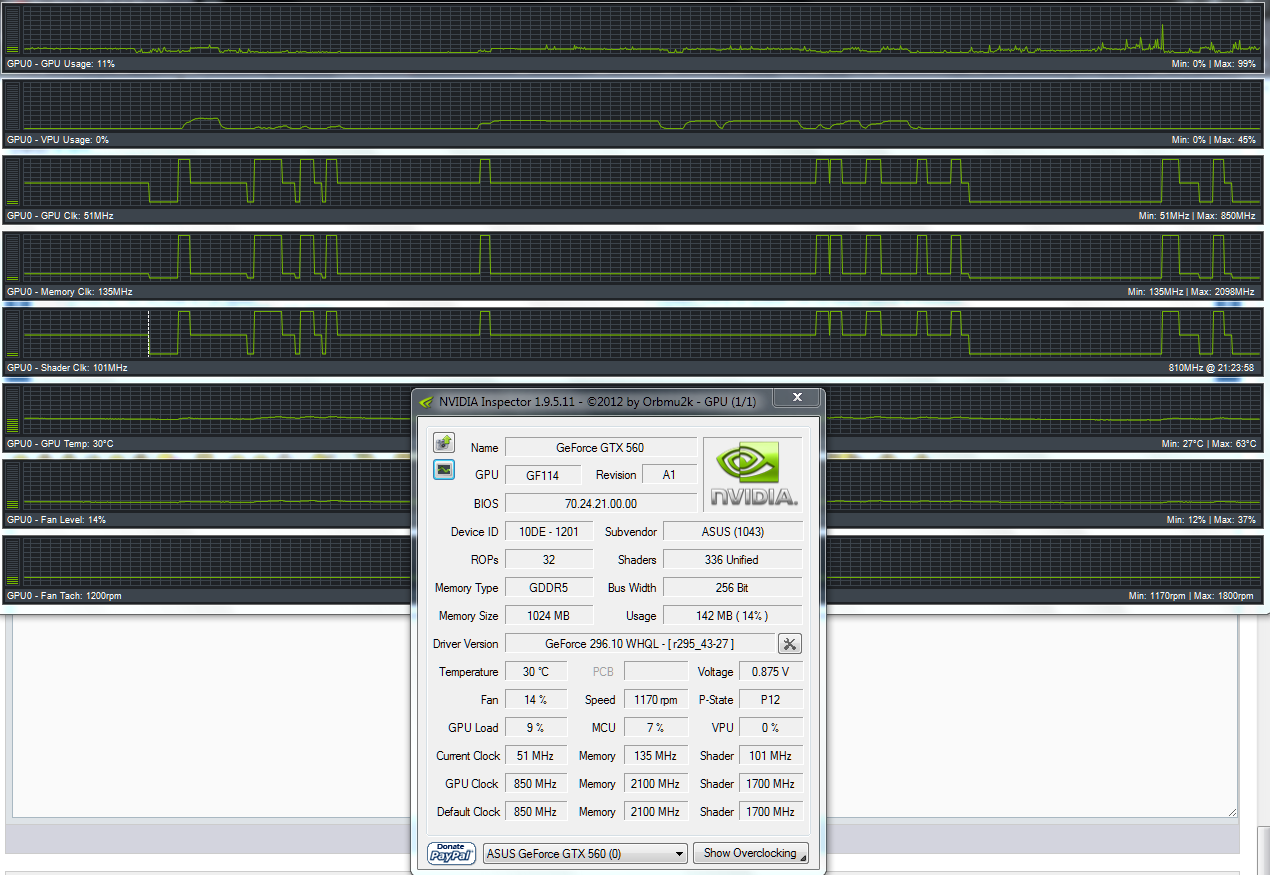Click the VPU Usage history graph

(642, 106)
